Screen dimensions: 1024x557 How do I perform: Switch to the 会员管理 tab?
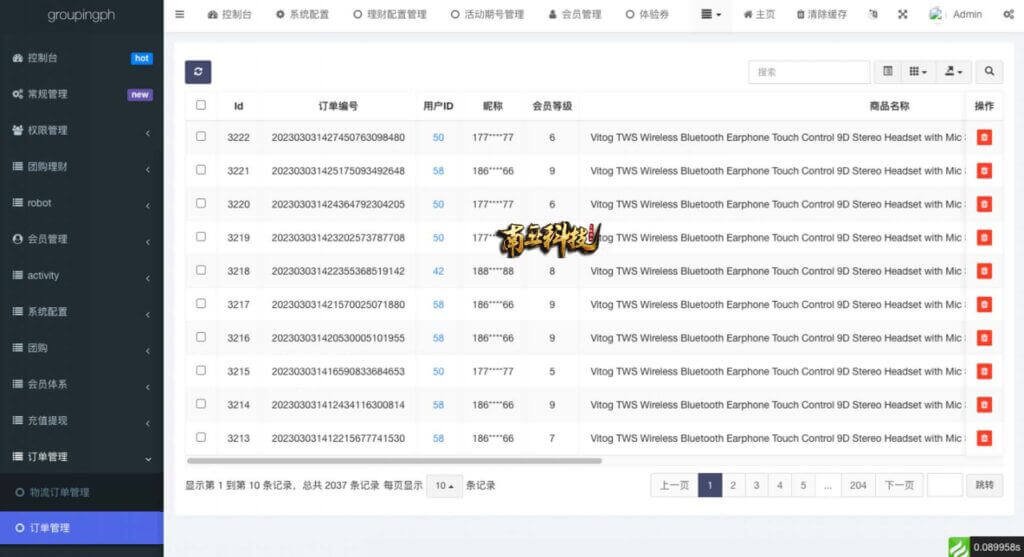click(x=575, y=15)
